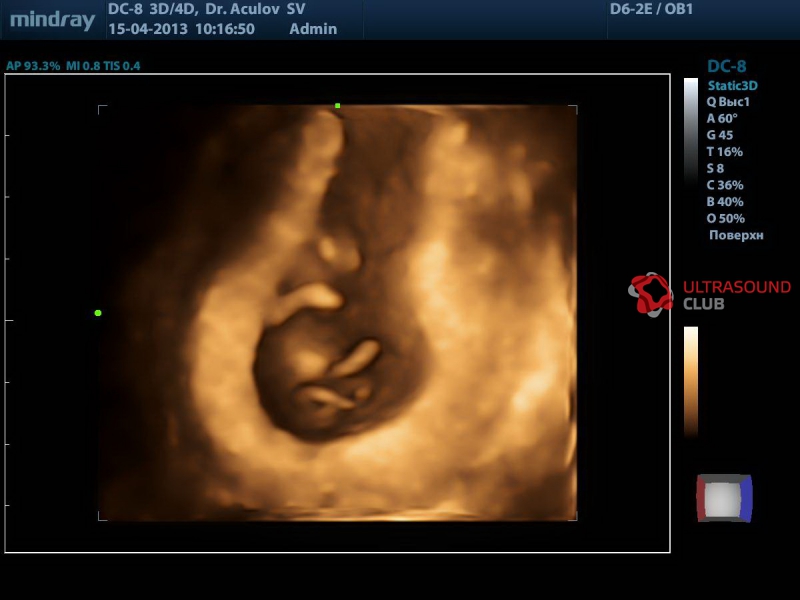The height and width of the screenshot is (600, 800).
Task: Click the Q Выс1 quality parameter
Action: point(728,102)
